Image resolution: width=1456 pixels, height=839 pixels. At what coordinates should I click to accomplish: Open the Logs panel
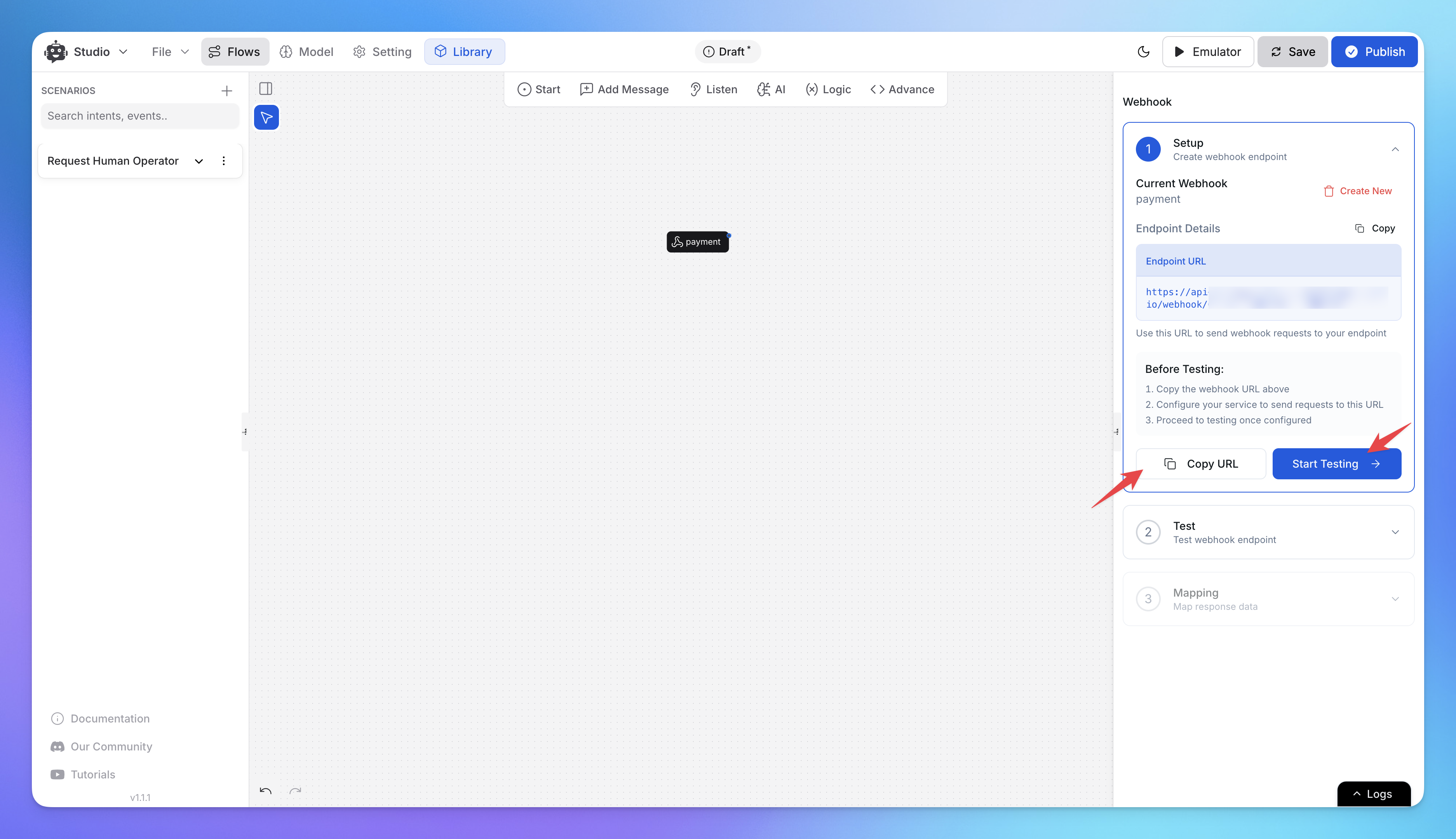1374,794
